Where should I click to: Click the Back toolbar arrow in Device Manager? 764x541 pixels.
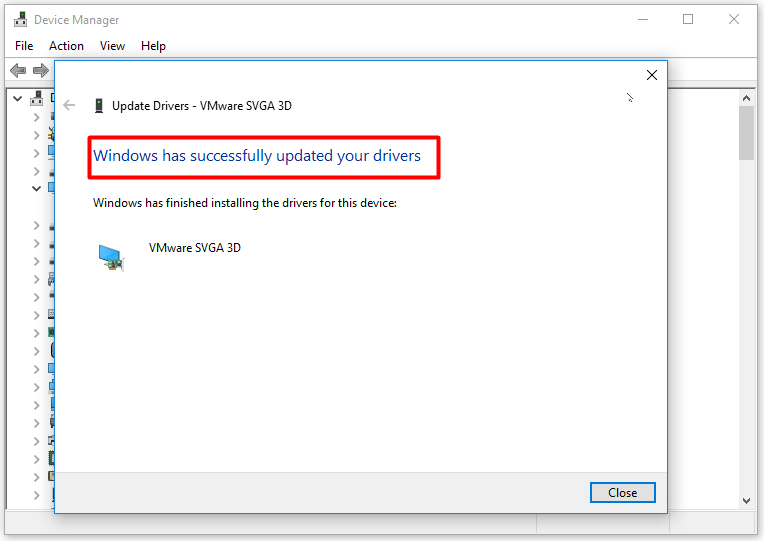pyautogui.click(x=18, y=71)
